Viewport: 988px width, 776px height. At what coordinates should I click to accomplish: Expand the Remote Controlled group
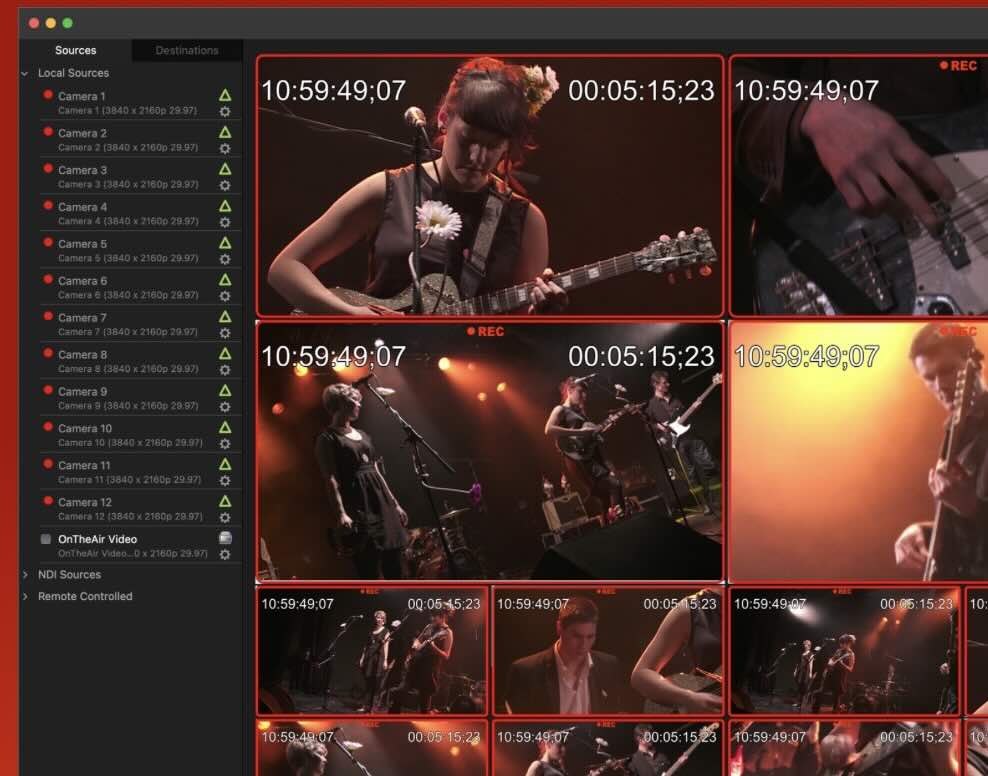(25, 597)
